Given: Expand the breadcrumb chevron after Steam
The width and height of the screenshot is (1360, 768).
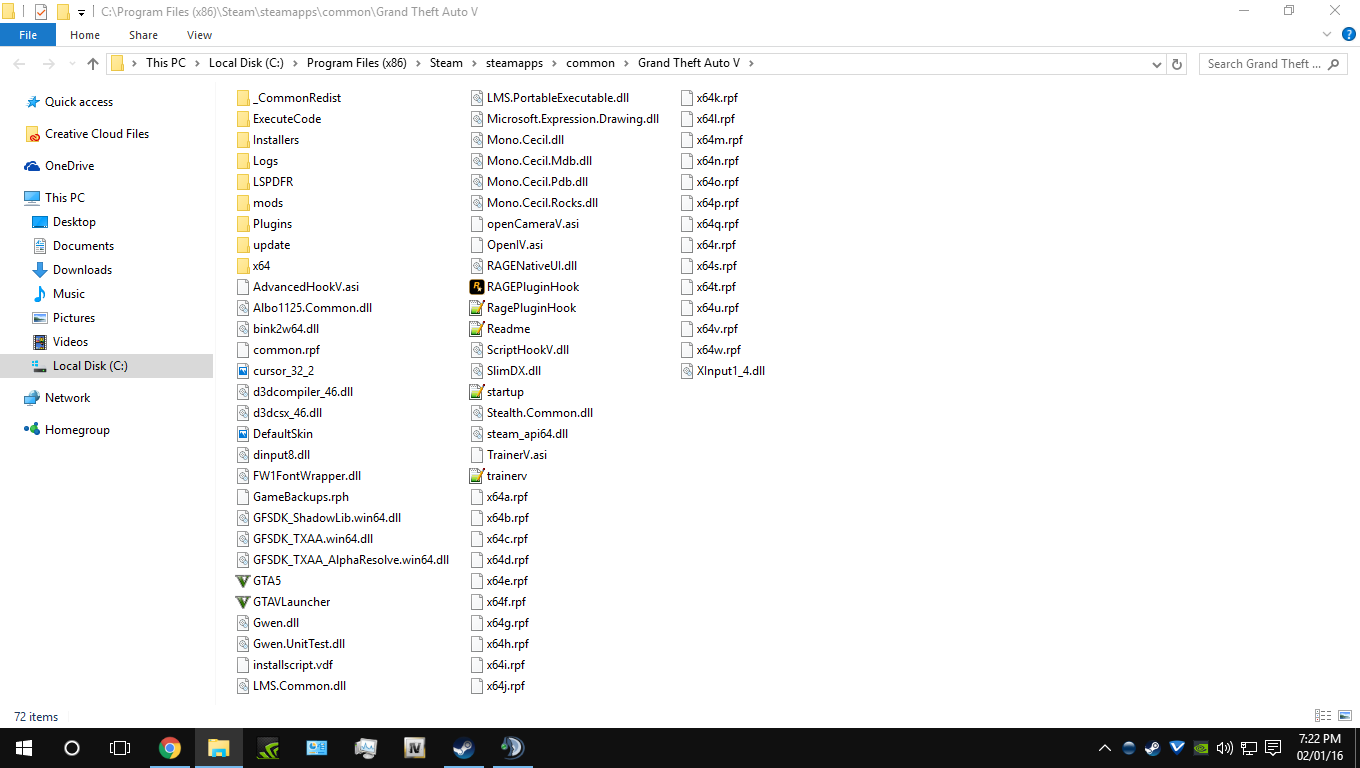Looking at the screenshot, I should click(x=474, y=63).
